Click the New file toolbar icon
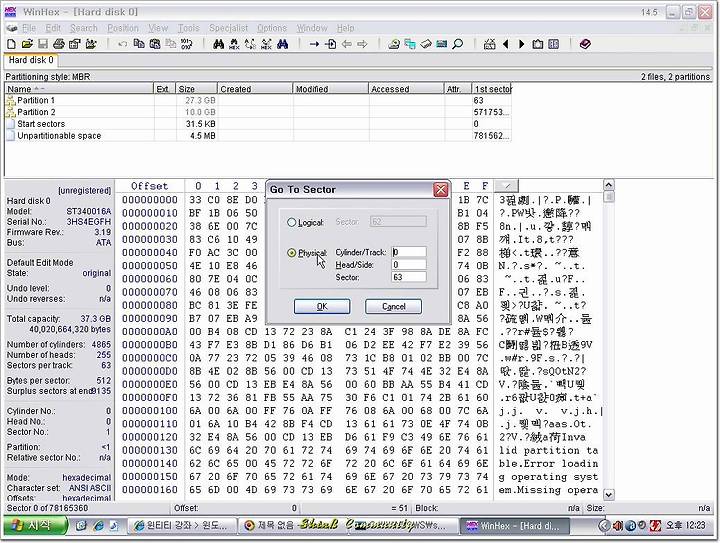Image resolution: width=720 pixels, height=543 pixels. 11,44
